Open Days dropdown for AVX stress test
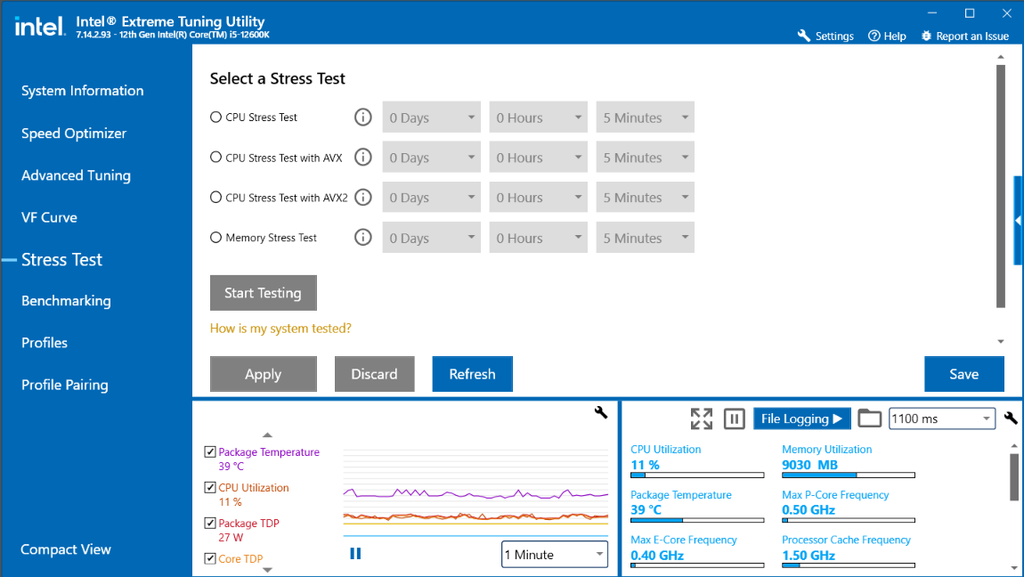This screenshot has width=1024, height=577. point(432,157)
